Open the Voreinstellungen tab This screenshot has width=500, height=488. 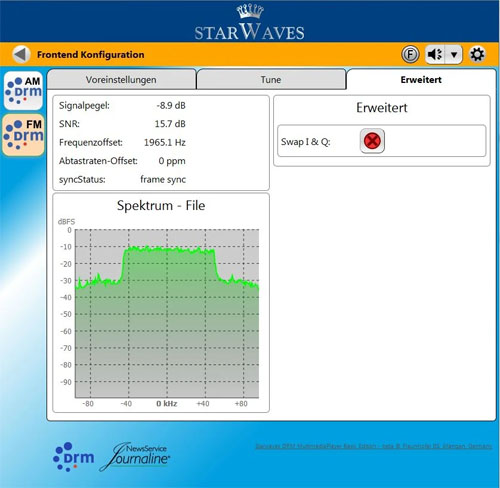click(121, 80)
